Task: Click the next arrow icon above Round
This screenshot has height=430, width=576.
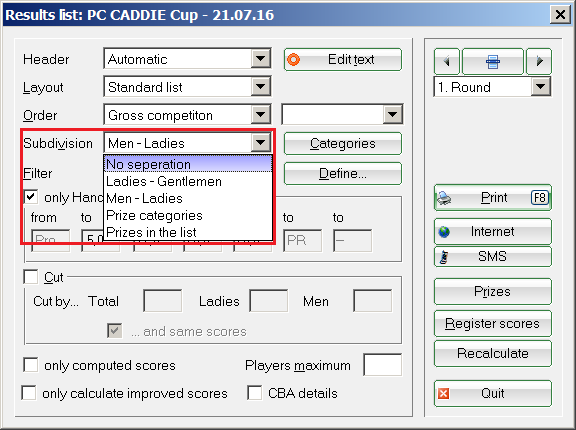Action: coord(539,61)
